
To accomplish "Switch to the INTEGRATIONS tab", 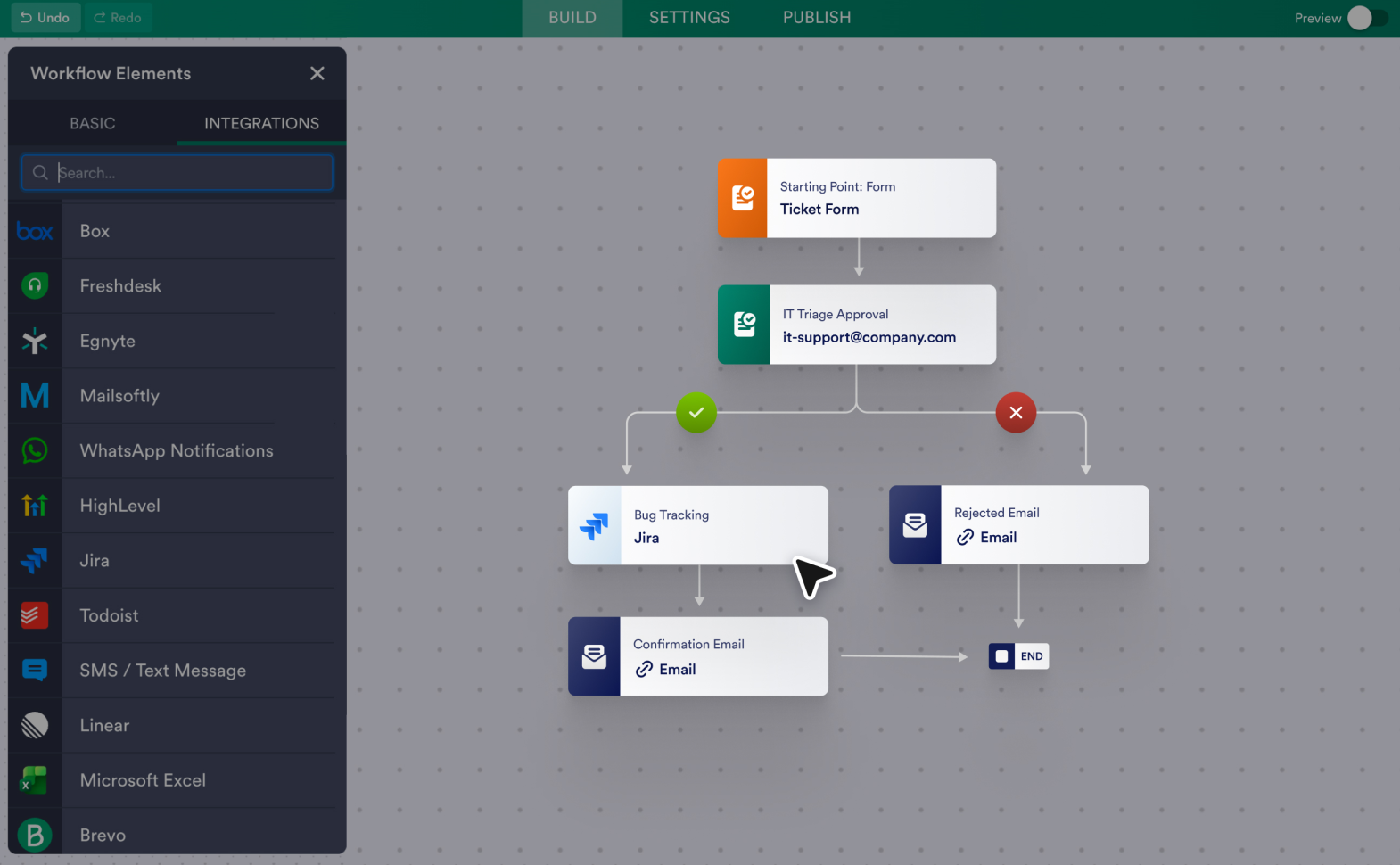I will coord(261,124).
